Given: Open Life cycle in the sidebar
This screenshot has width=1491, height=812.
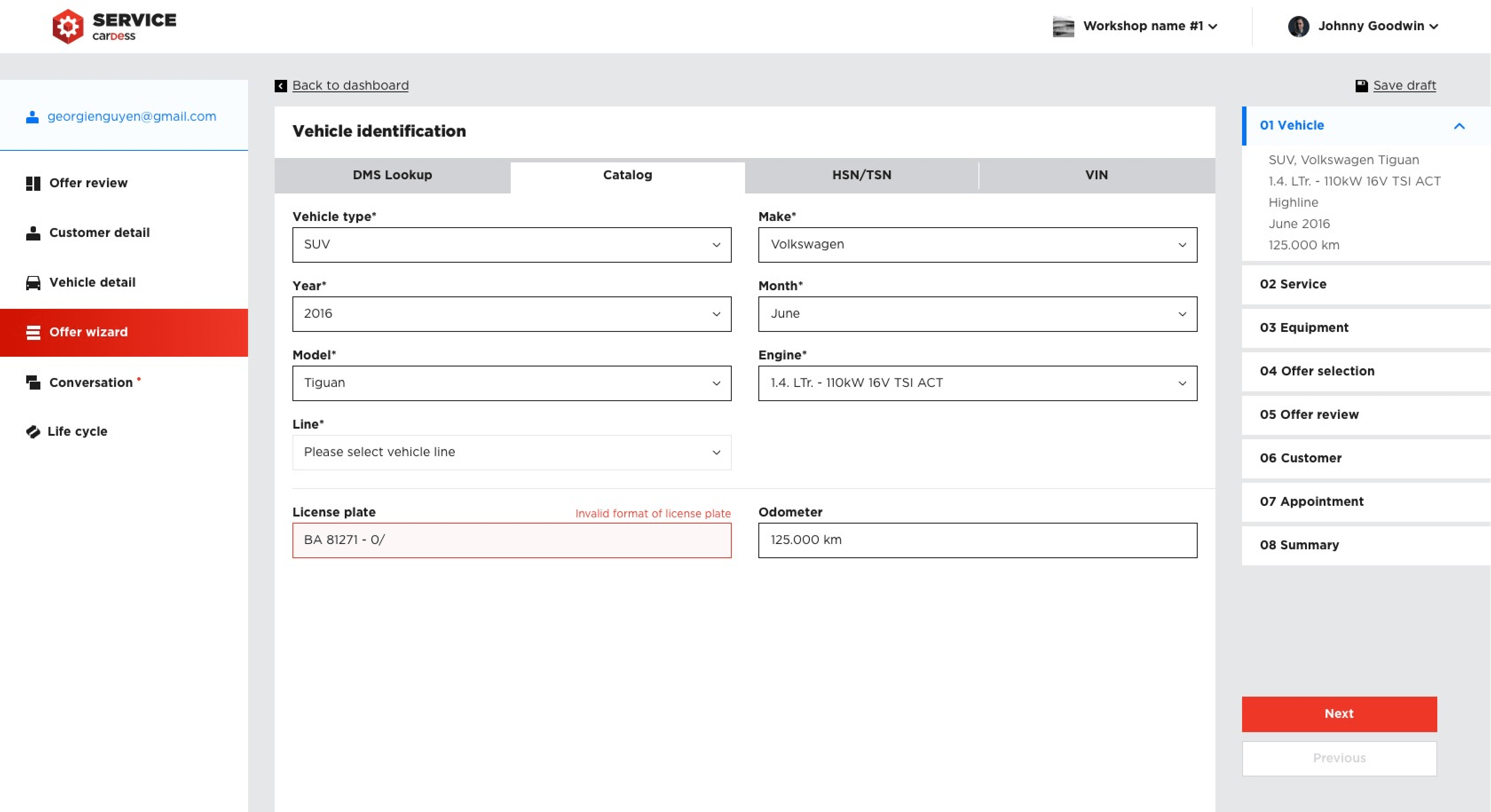Looking at the screenshot, I should 124,432.
